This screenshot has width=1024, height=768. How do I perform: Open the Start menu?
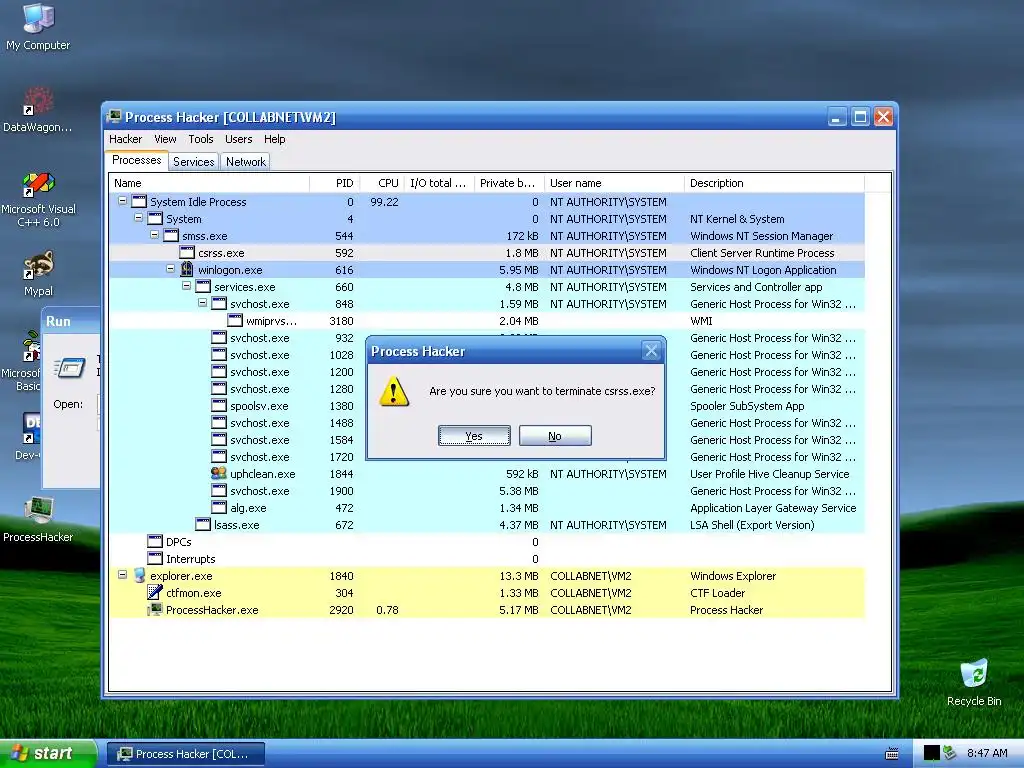48,753
